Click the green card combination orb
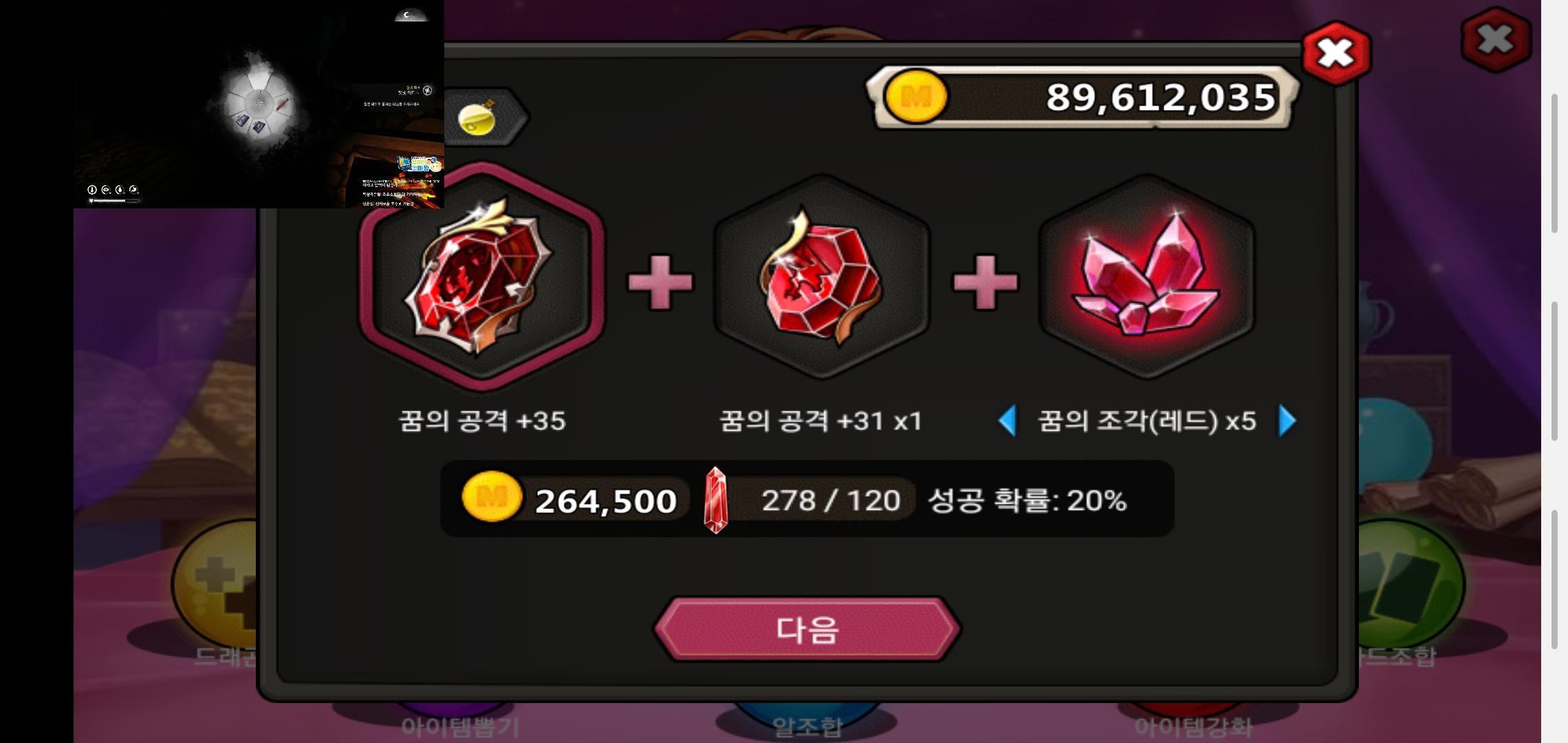The height and width of the screenshot is (743, 1568). pyautogui.click(x=1410, y=585)
